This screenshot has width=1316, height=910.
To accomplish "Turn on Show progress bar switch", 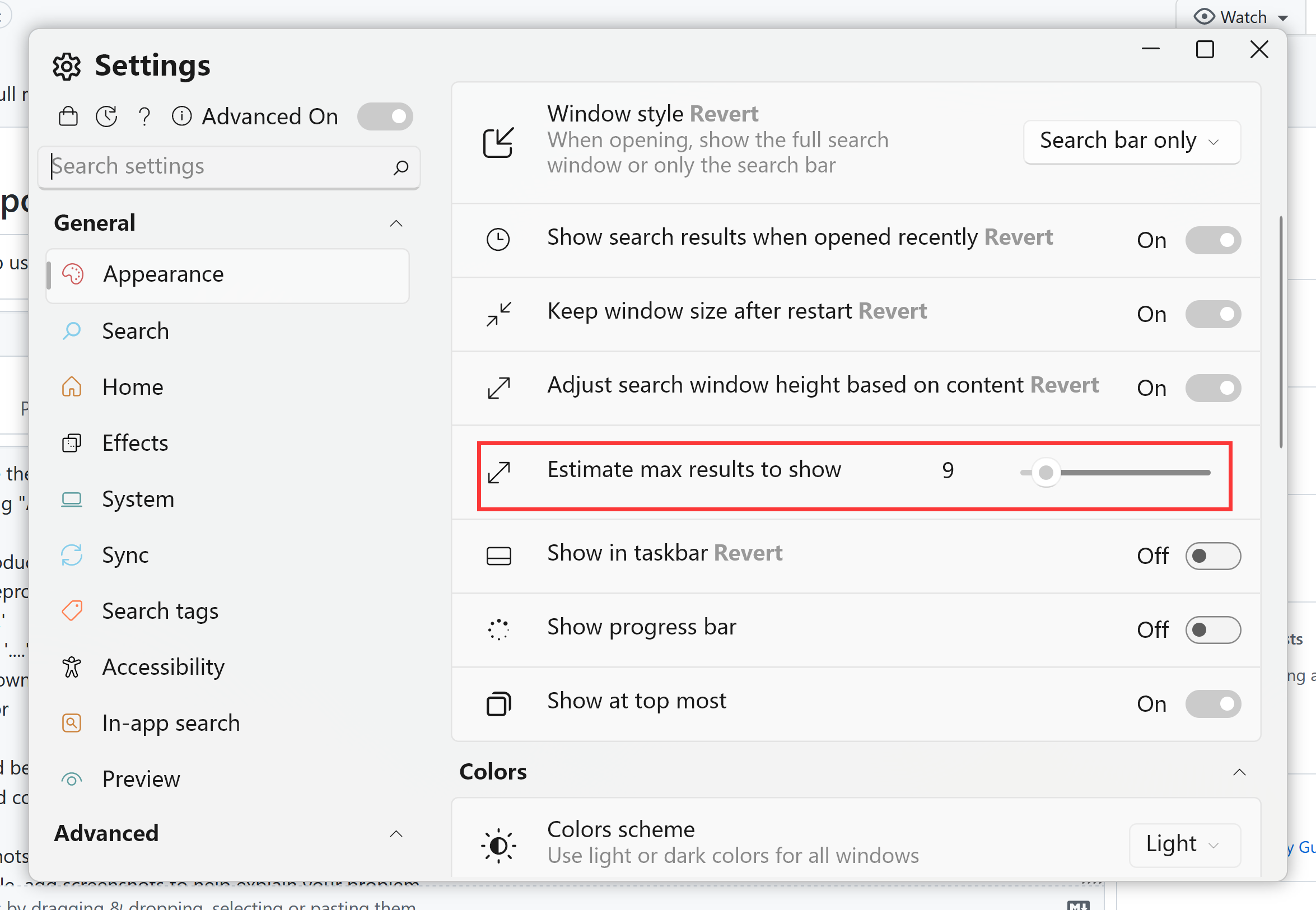I will coord(1213,630).
